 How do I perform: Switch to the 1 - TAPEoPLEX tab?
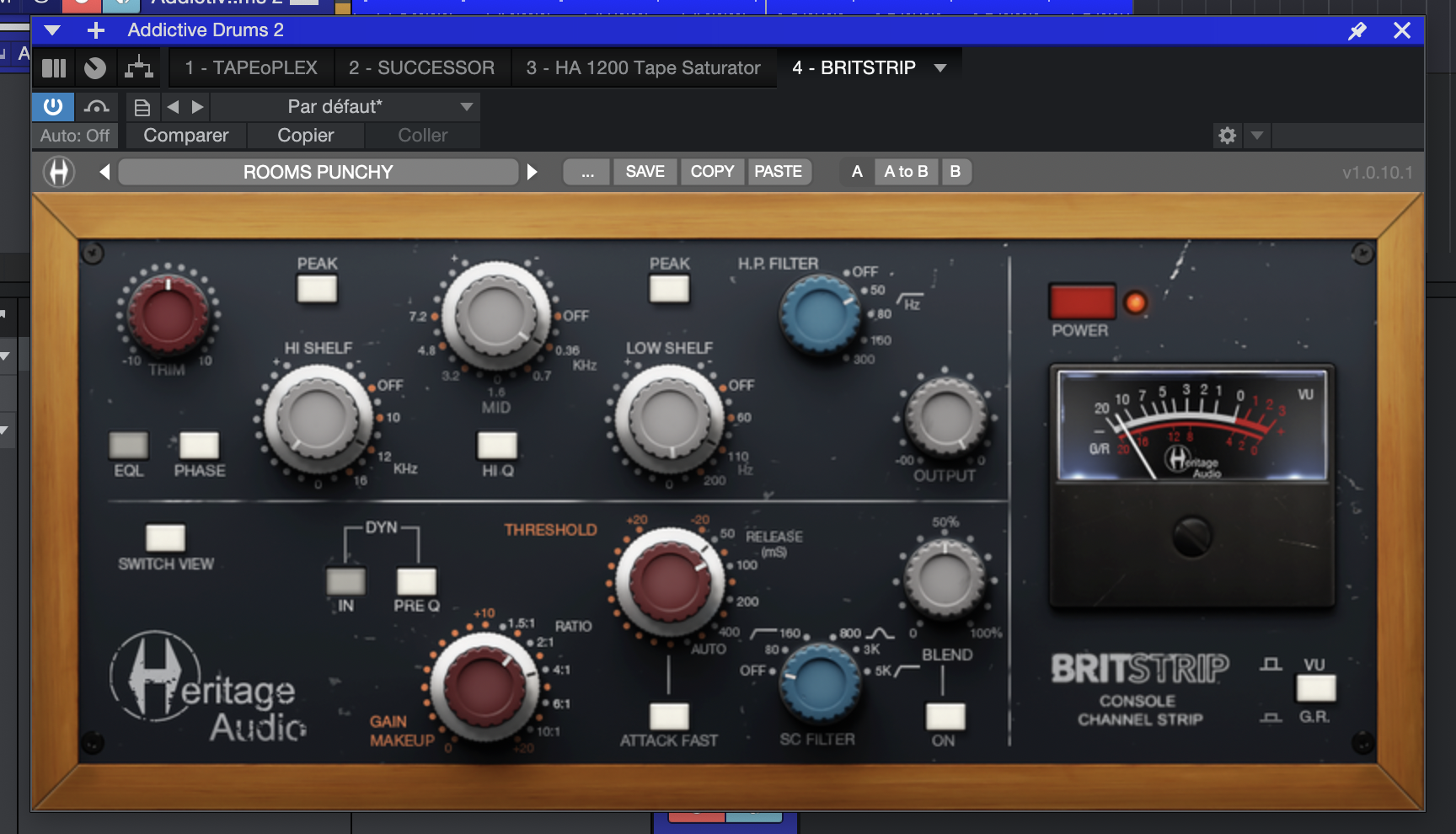[251, 68]
